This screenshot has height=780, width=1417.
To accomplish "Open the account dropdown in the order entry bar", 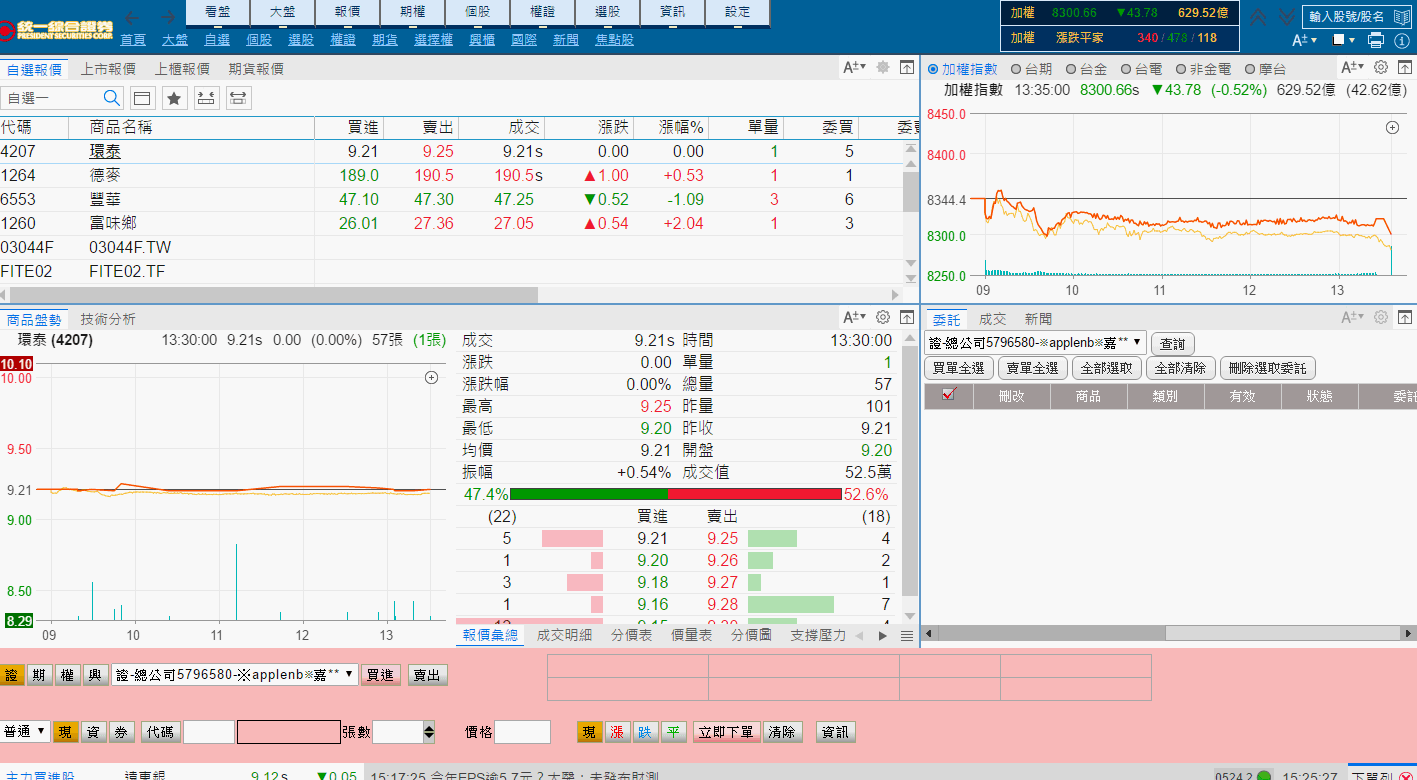I will [233, 675].
